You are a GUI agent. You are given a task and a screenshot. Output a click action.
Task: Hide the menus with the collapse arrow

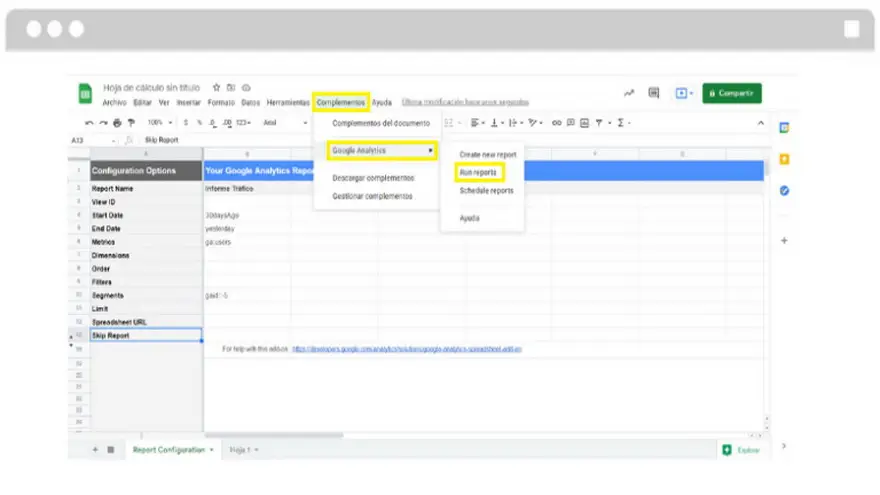(x=760, y=122)
